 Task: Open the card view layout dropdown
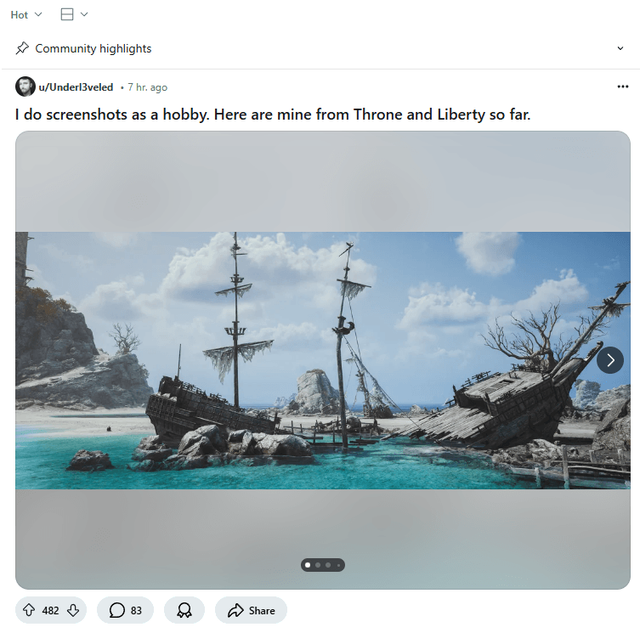74,14
